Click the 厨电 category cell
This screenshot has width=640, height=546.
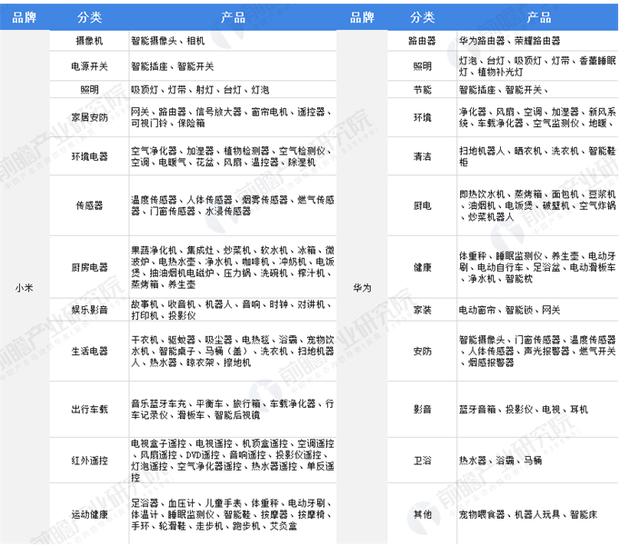[423, 205]
